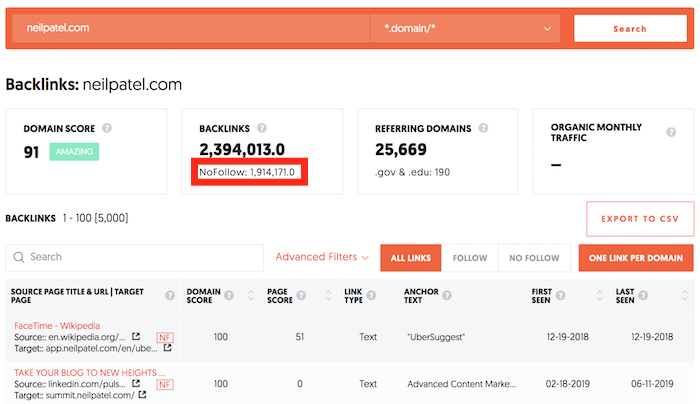Click Organic Monthly Traffic help icon

(x=671, y=132)
